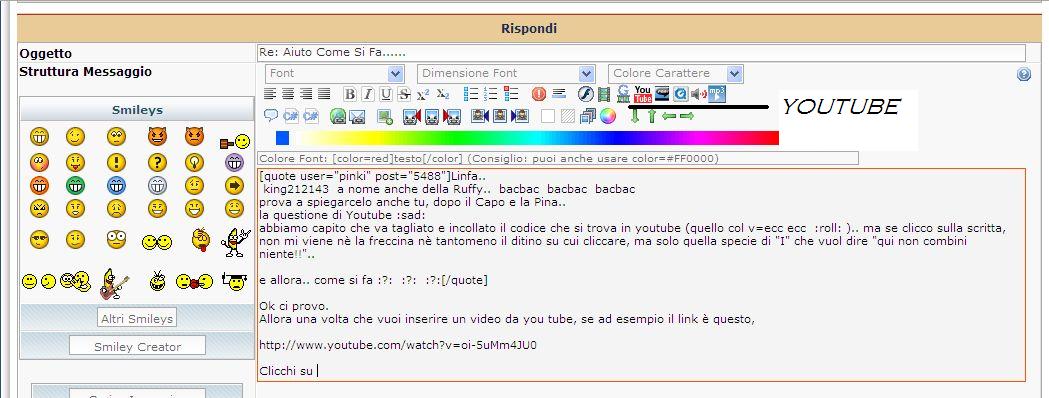Insert MP3 audio icon
The image size is (1049, 398).
tap(717, 94)
